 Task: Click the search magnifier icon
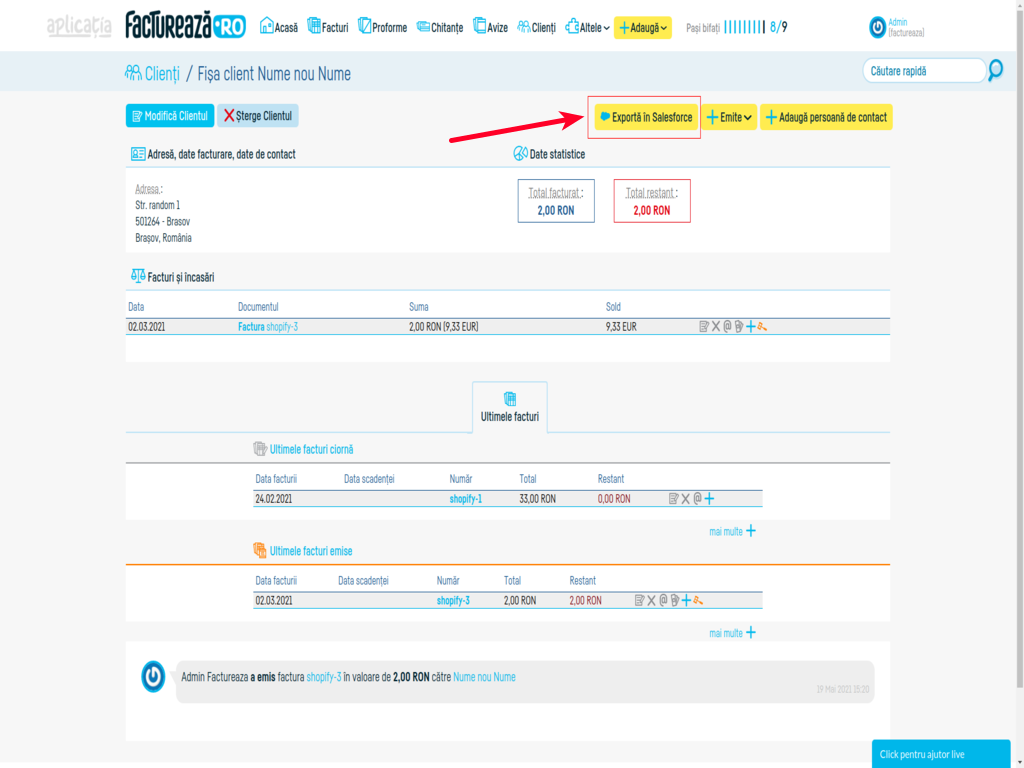[x=994, y=71]
